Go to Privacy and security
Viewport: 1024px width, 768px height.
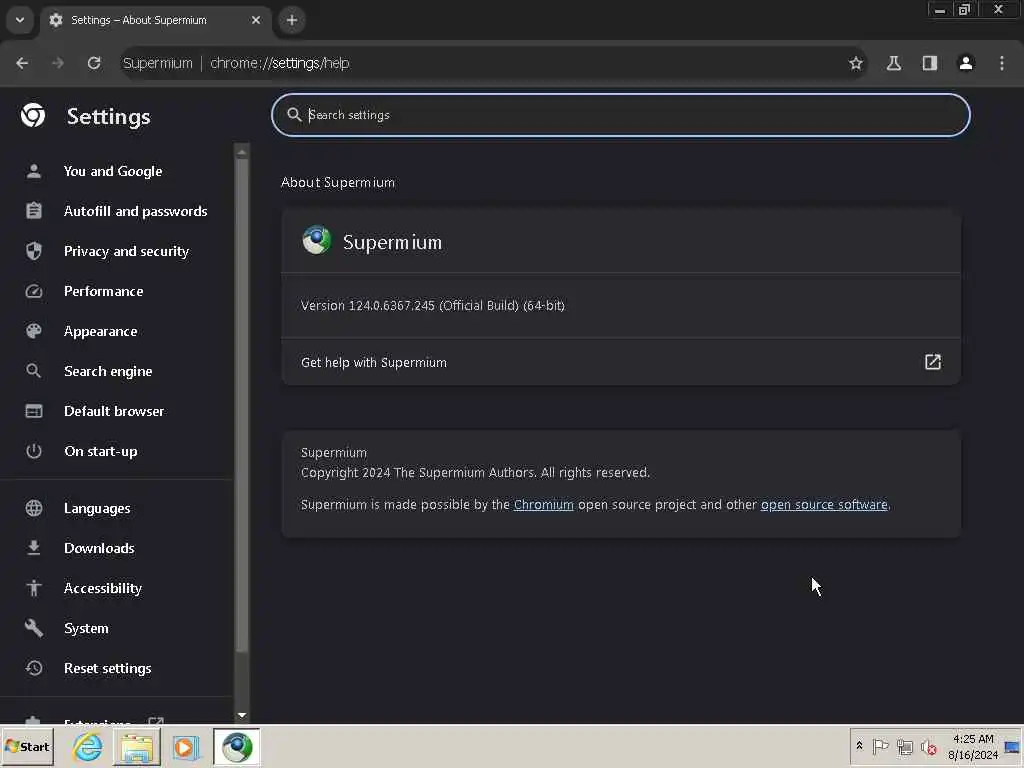point(126,251)
